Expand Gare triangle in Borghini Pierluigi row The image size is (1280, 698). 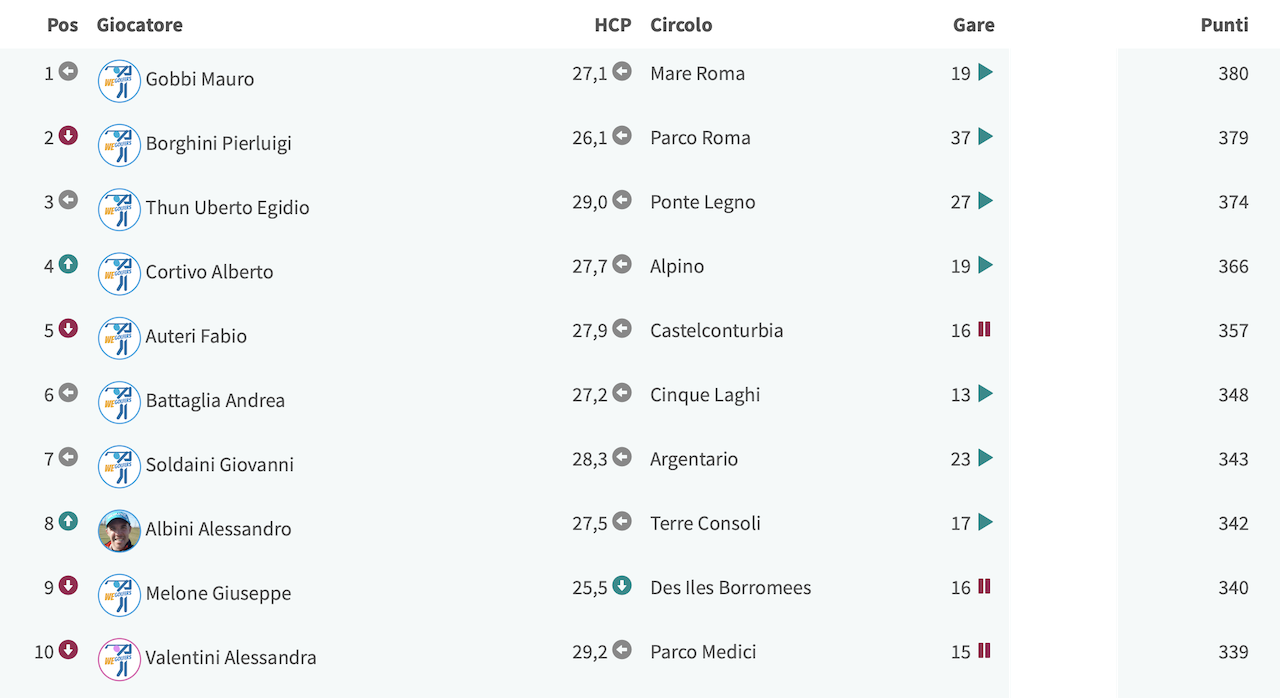(x=985, y=136)
